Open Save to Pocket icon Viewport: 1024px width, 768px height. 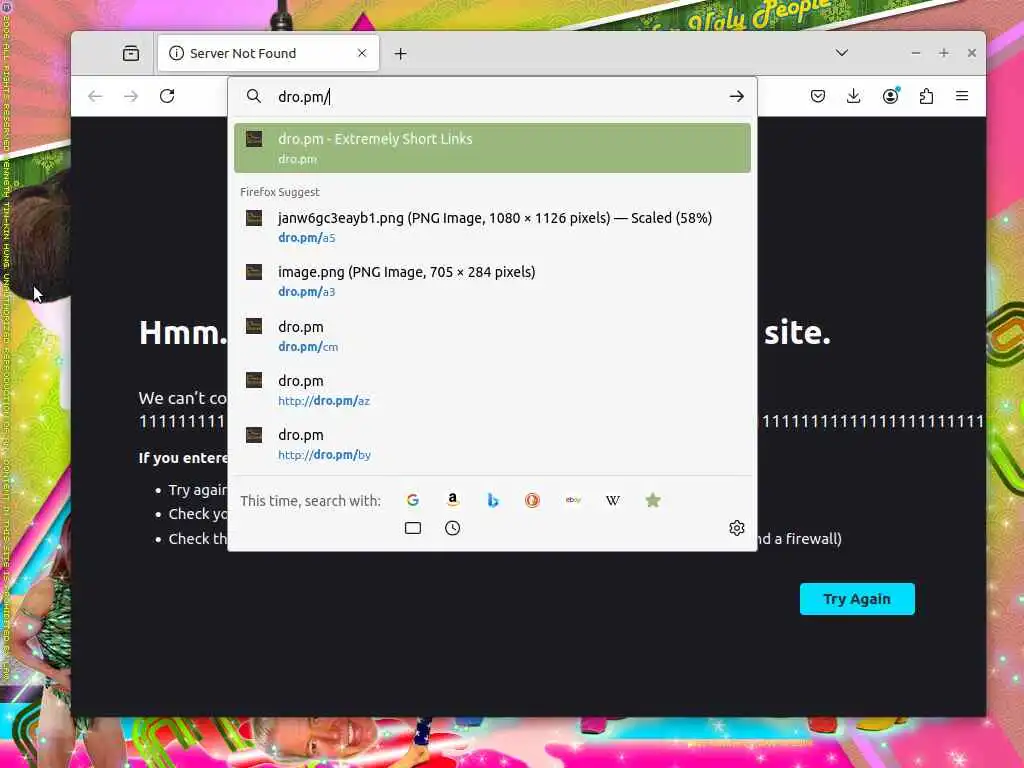(x=818, y=97)
